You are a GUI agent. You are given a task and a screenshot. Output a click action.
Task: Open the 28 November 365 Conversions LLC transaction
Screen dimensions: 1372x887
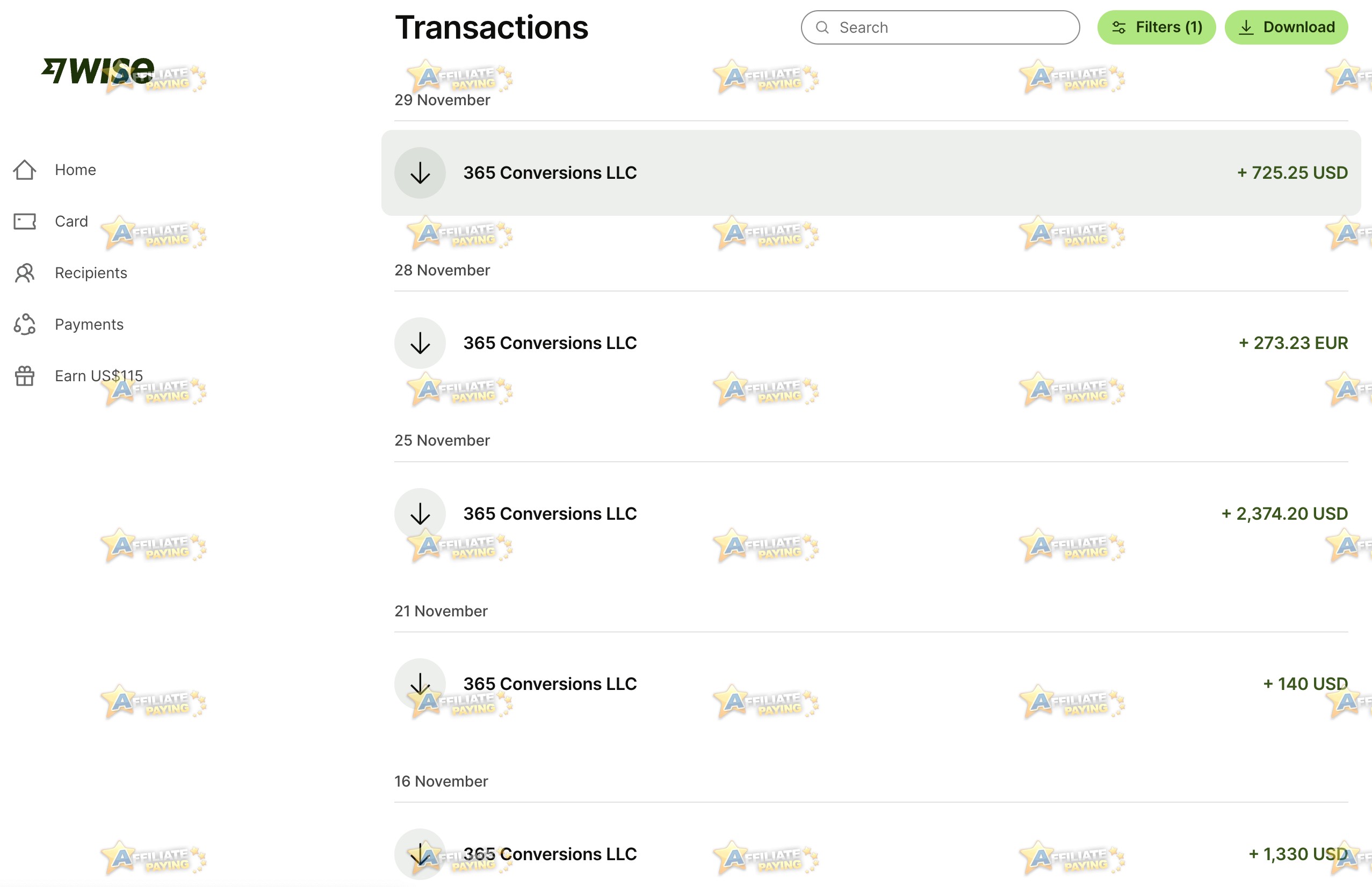871,343
